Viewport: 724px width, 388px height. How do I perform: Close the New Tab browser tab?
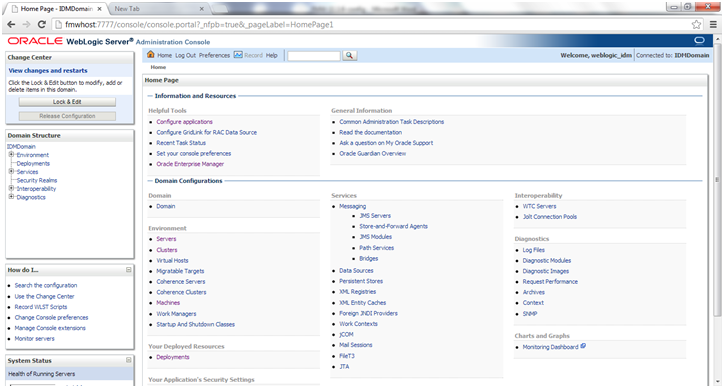pos(201,9)
